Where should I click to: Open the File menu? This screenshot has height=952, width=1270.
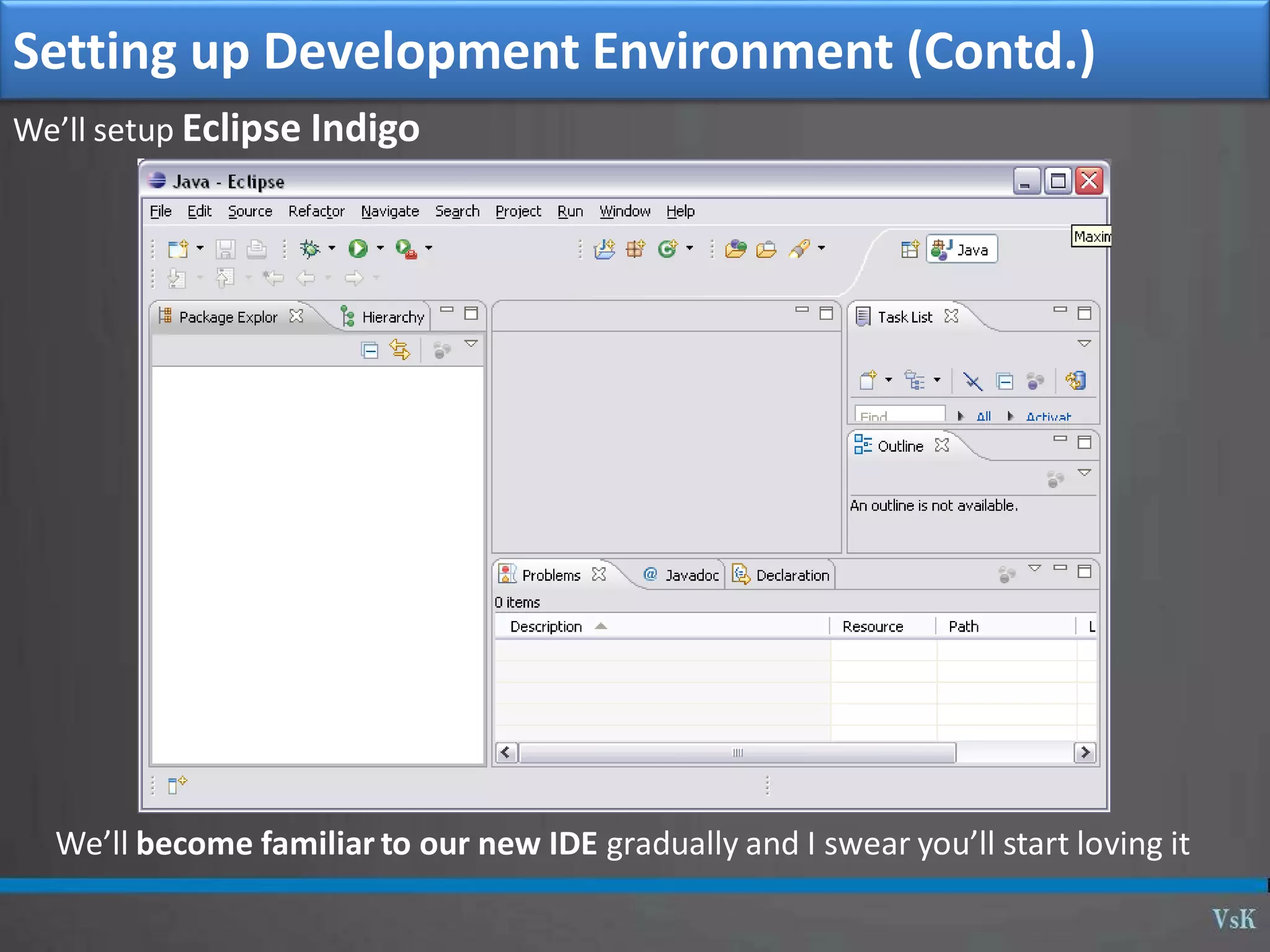[x=161, y=211]
